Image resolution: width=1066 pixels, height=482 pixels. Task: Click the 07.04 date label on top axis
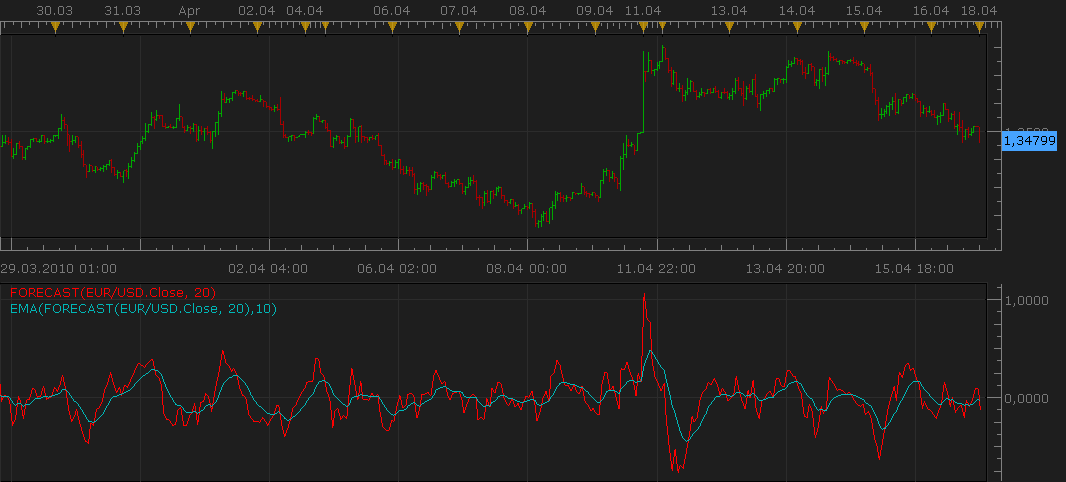[x=459, y=11]
